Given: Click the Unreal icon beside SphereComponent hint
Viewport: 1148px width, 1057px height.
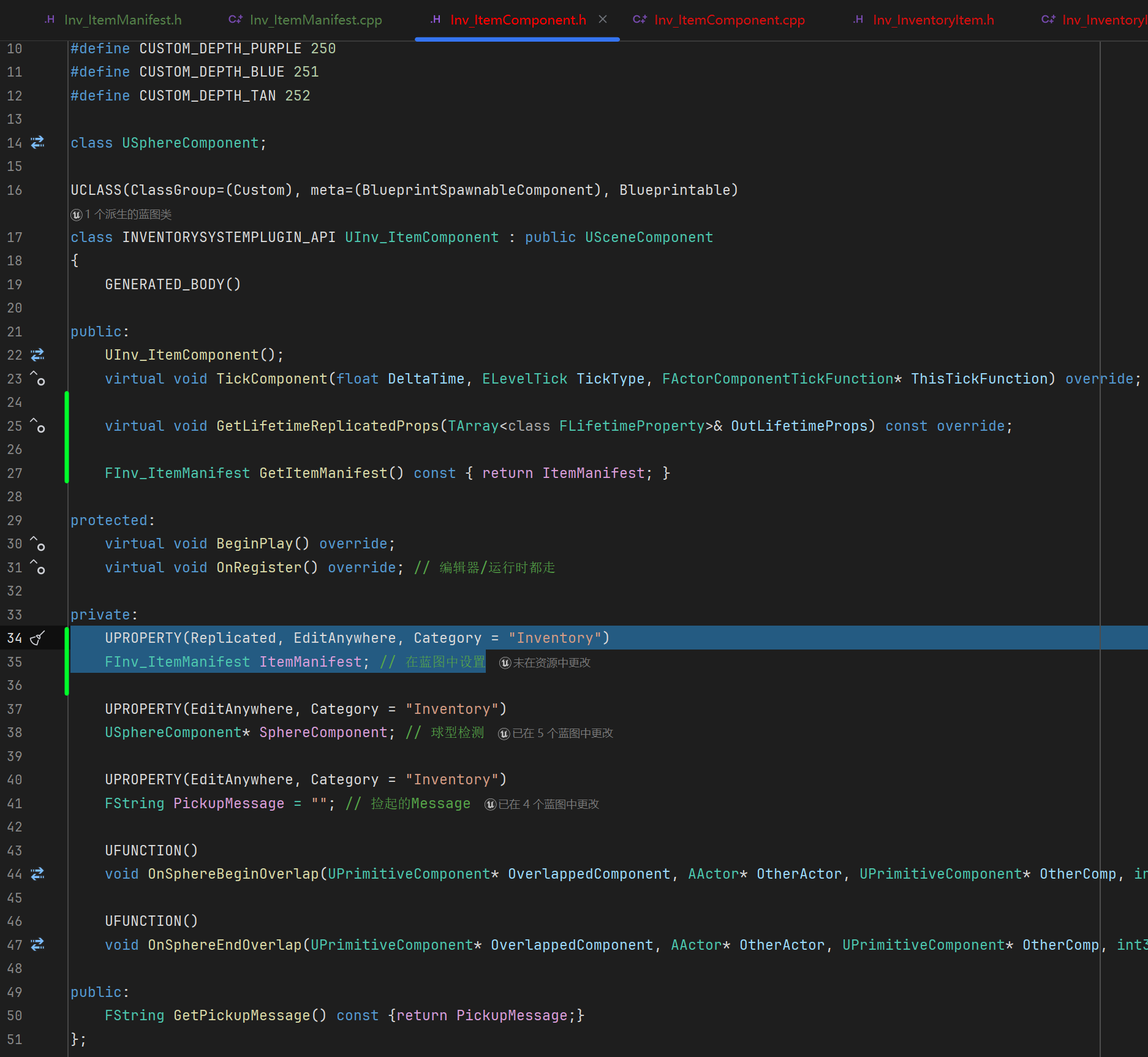Looking at the screenshot, I should tap(504, 733).
